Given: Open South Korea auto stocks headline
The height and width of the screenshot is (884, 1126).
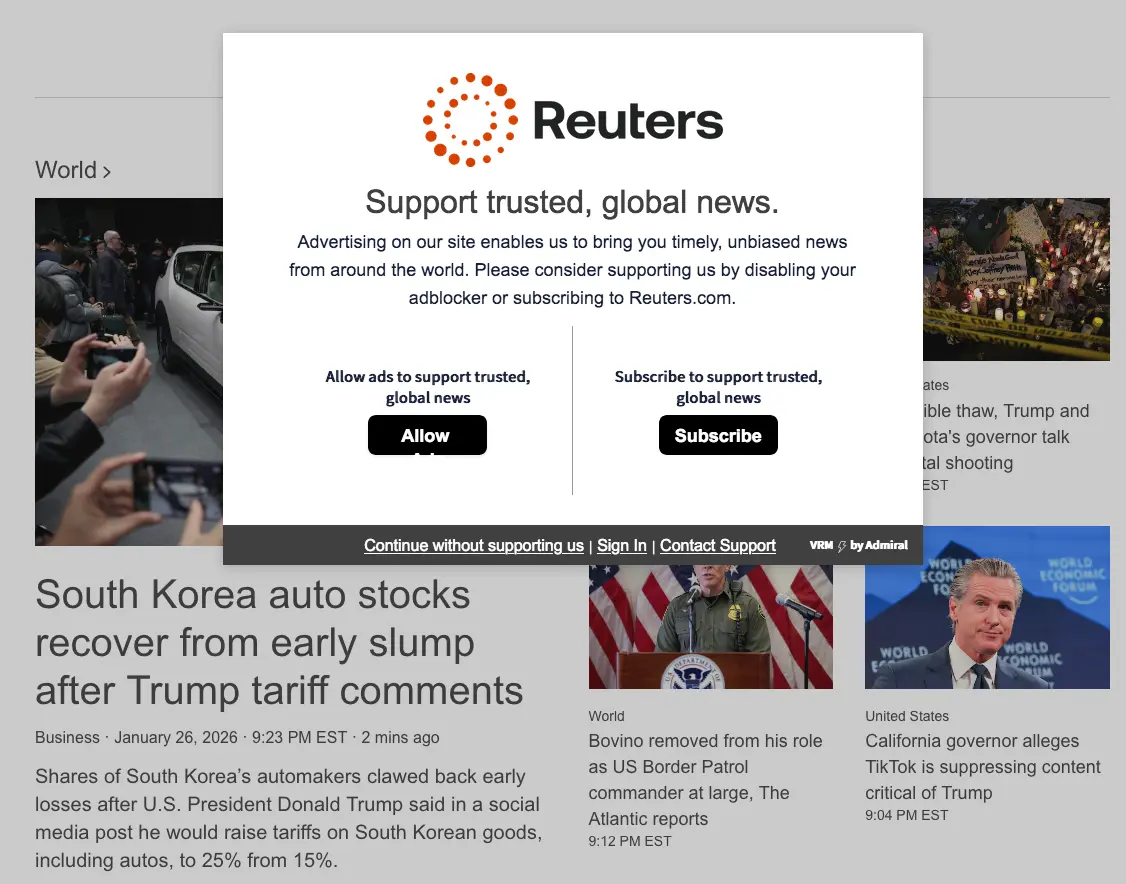Looking at the screenshot, I should click(x=279, y=642).
